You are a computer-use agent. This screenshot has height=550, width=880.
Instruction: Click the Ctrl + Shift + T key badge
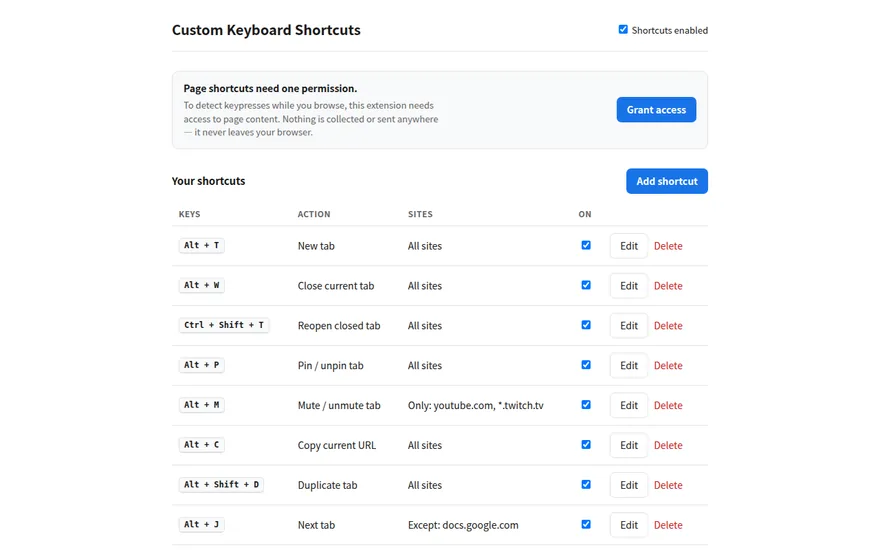tap(224, 325)
